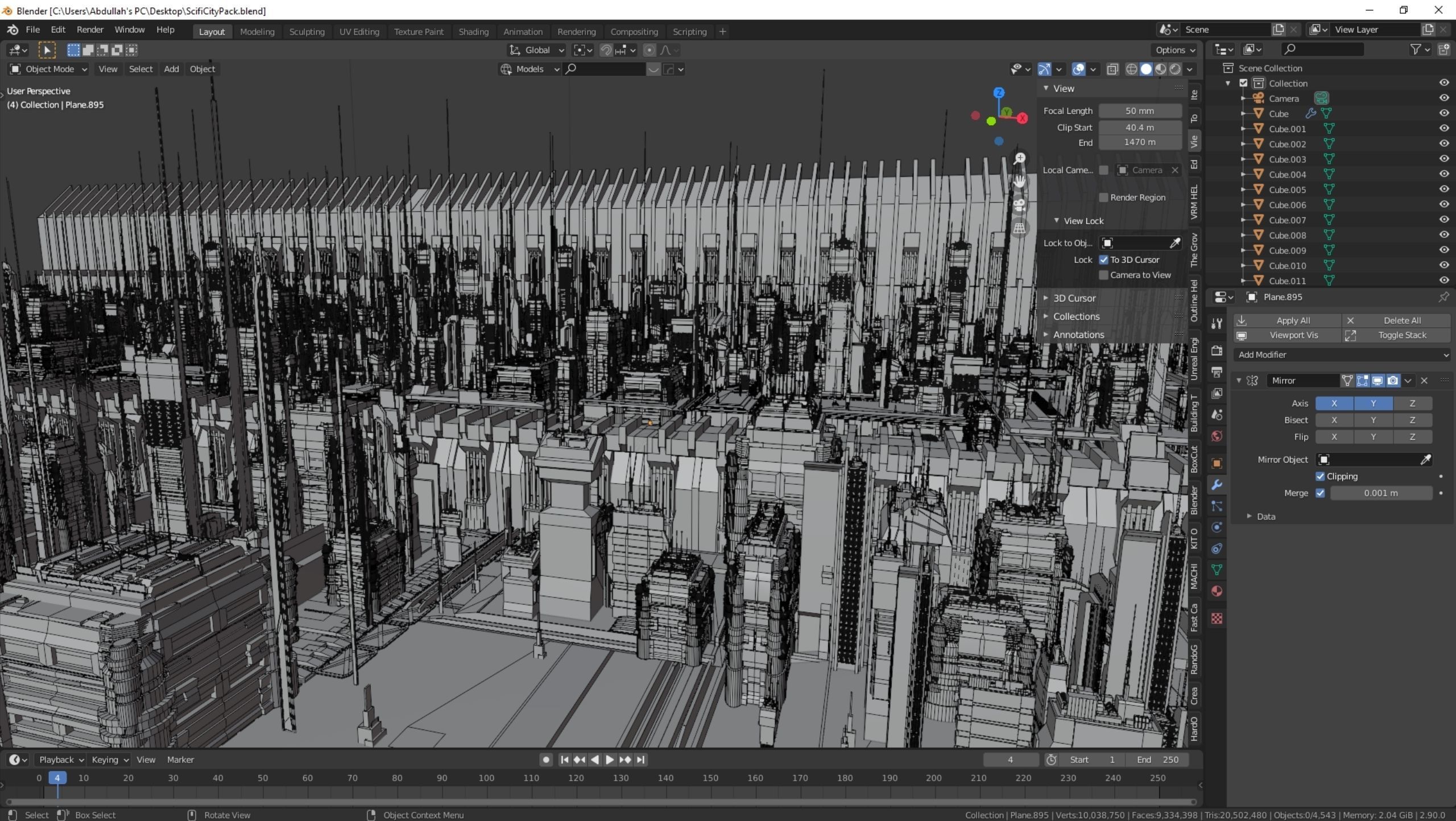Jump to the timeline end
Viewport: 1456px width, 821px height.
click(x=641, y=760)
